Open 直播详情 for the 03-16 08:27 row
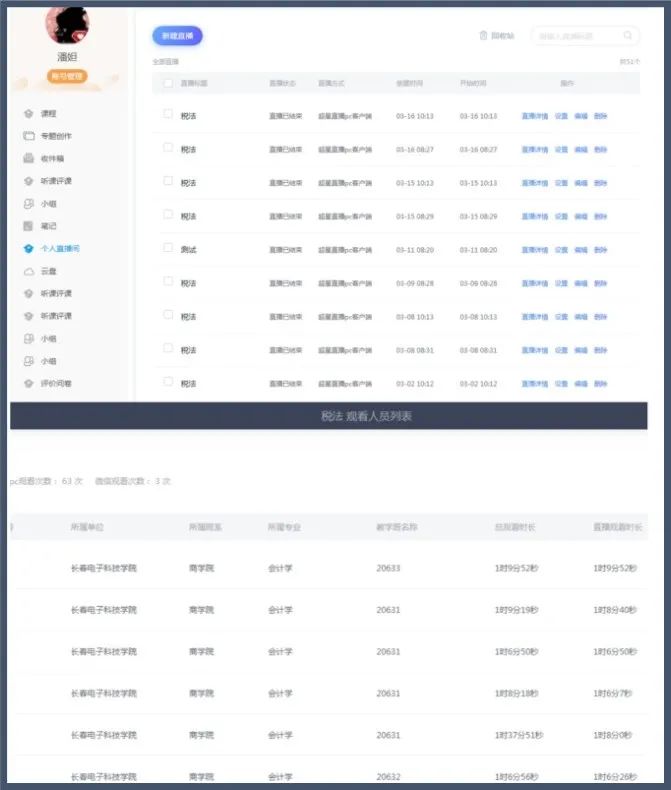 (x=534, y=150)
